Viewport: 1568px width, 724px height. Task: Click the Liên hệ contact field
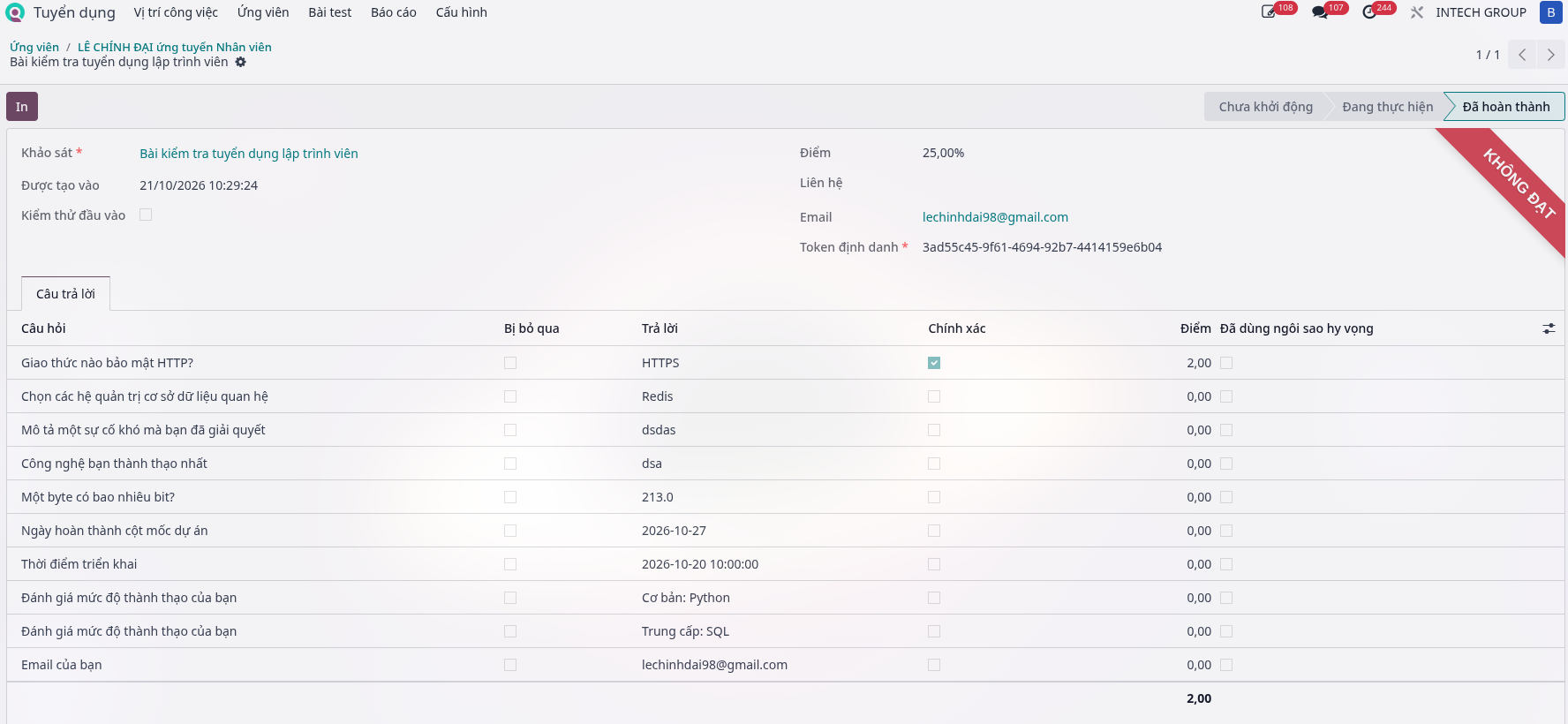pos(1236,183)
